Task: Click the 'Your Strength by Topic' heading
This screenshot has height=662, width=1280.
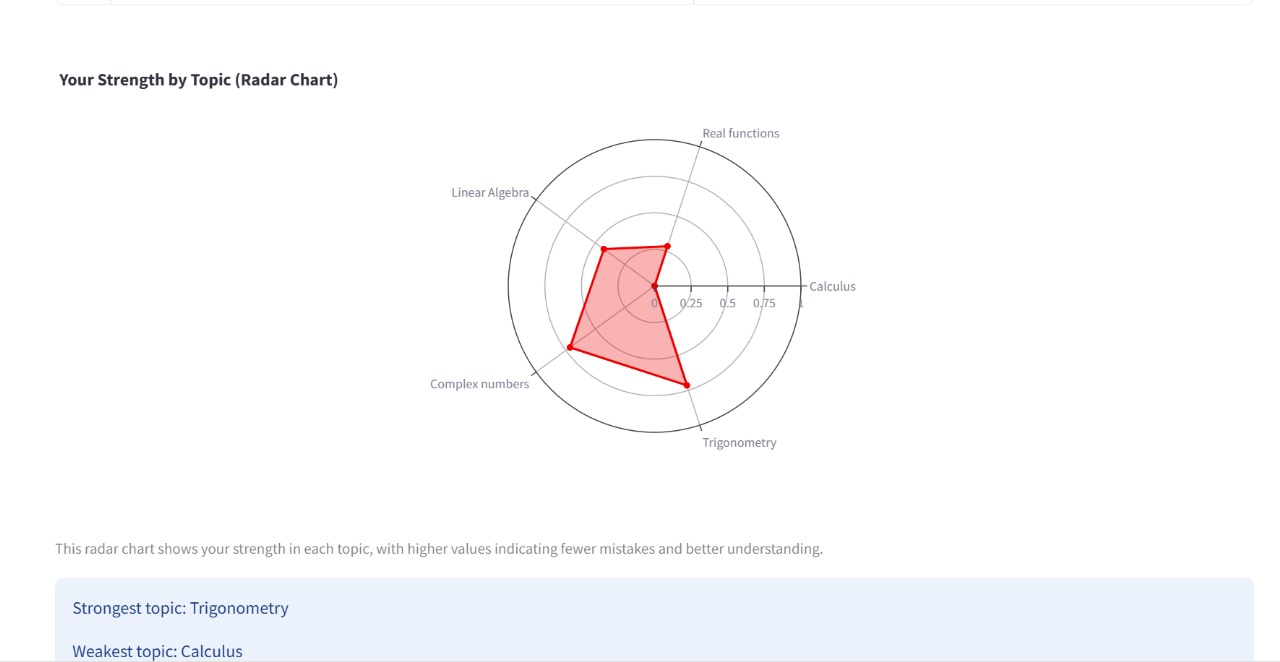Action: pos(199,80)
